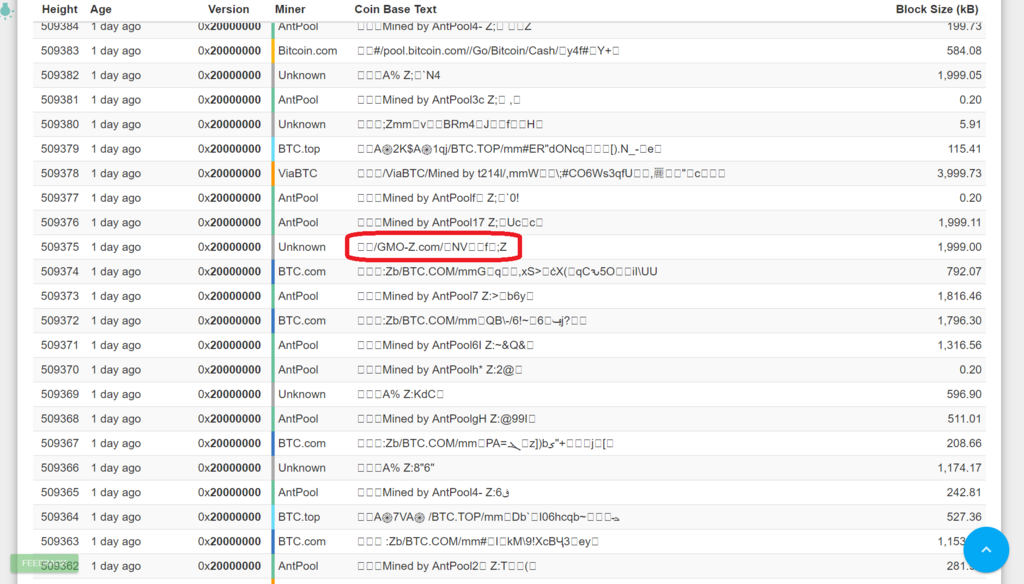
Task: Click block size value 1,316.56
Action: pos(959,345)
